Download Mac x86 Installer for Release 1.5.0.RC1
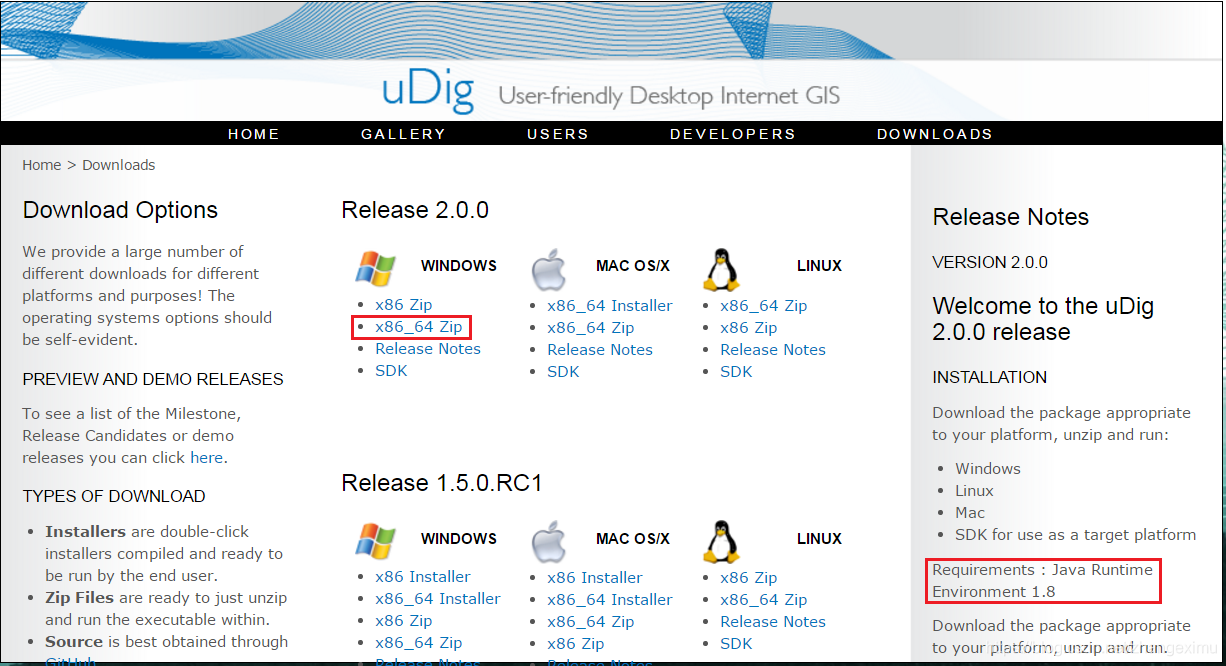This screenshot has width=1226, height=666. click(595, 578)
